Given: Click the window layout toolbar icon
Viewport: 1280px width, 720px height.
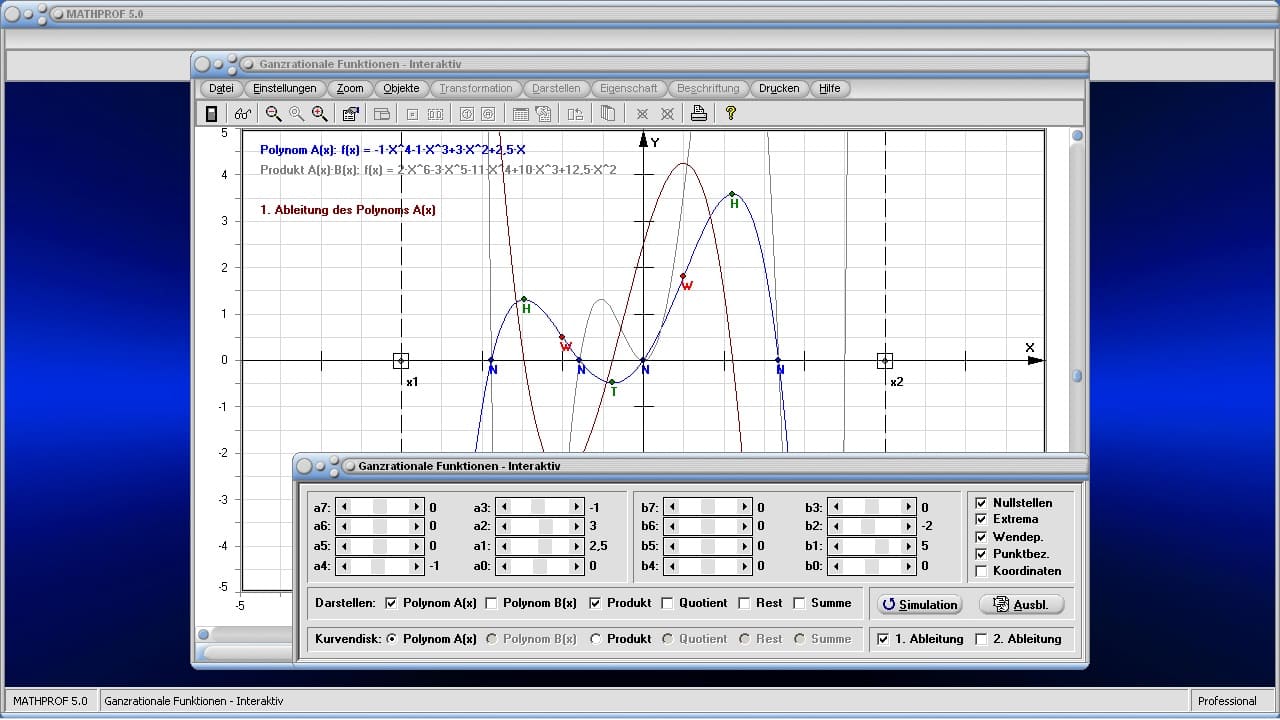Looking at the screenshot, I should tap(382, 114).
